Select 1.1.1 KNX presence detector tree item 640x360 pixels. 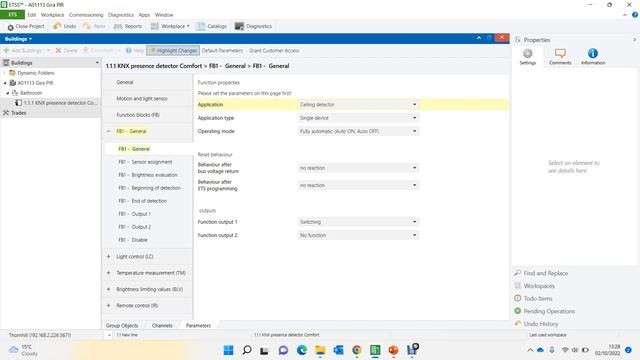60,103
